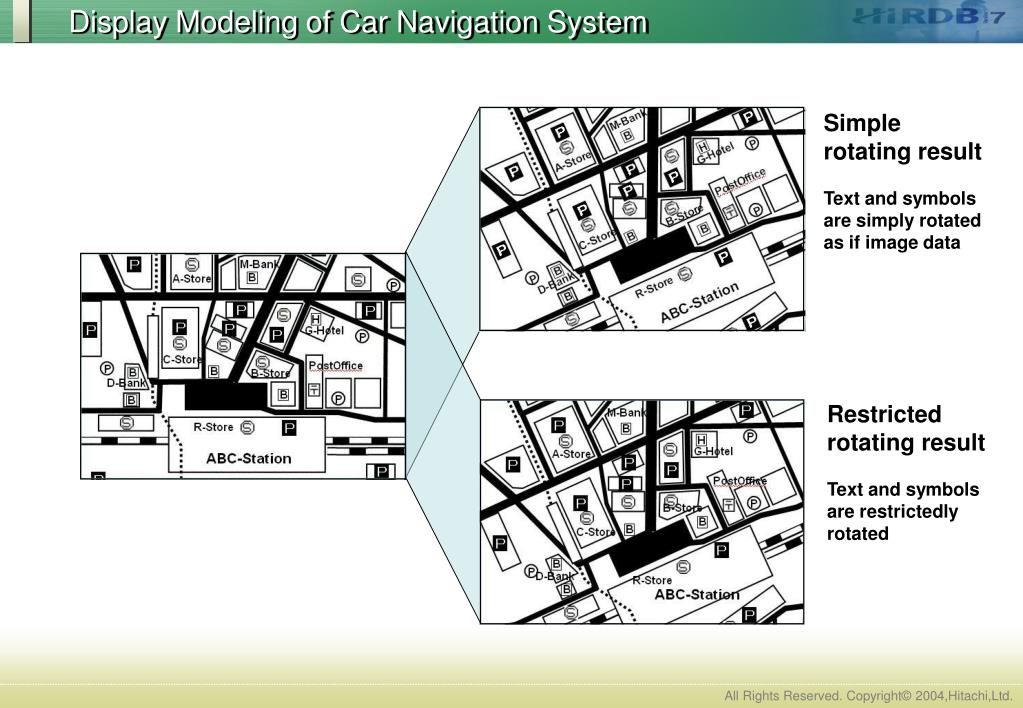This screenshot has height=708, width=1023.
Task: Click the R-Store label in the original unrotated map
Action: click(x=213, y=427)
